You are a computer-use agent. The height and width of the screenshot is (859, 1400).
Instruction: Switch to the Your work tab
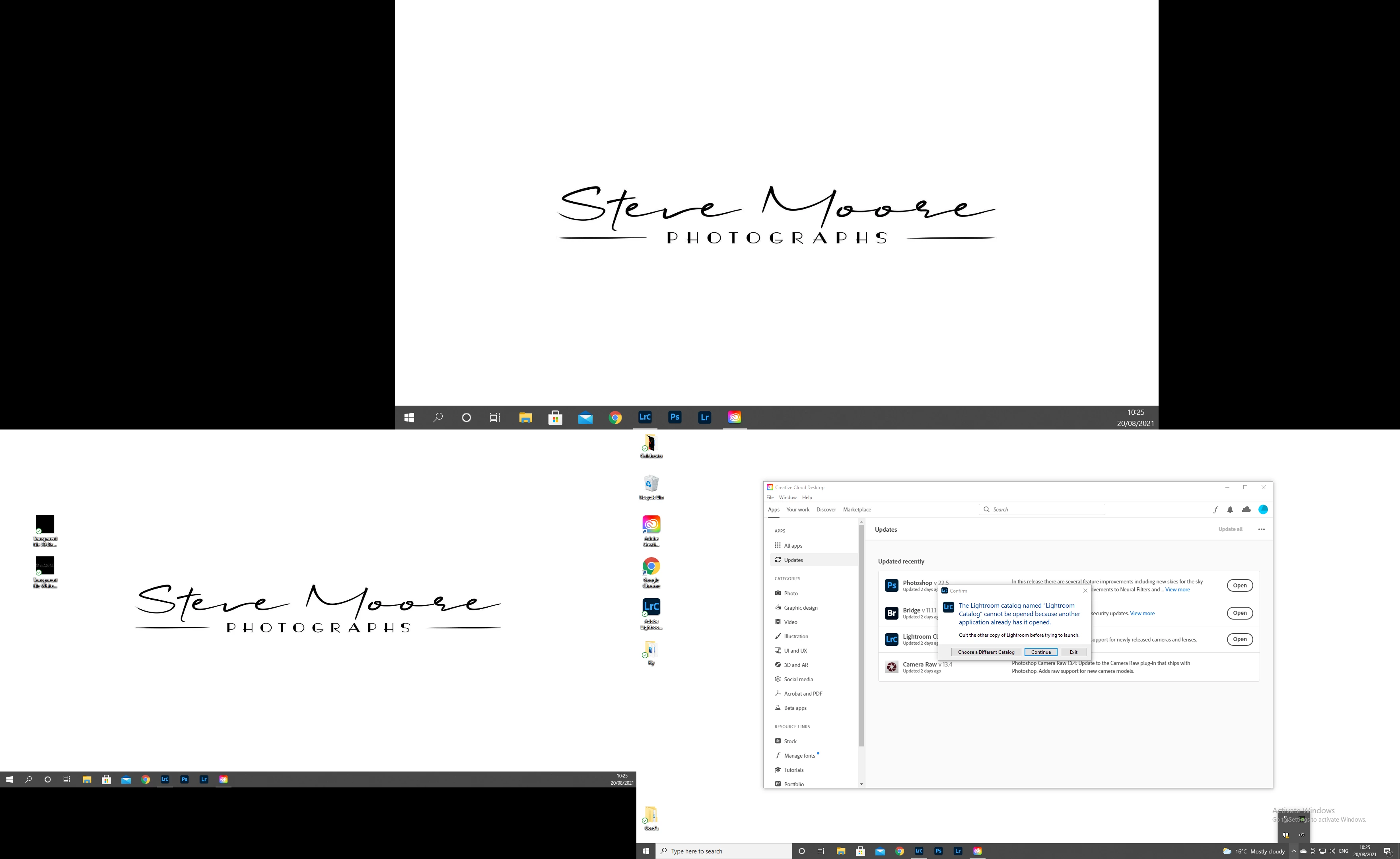[x=798, y=509]
